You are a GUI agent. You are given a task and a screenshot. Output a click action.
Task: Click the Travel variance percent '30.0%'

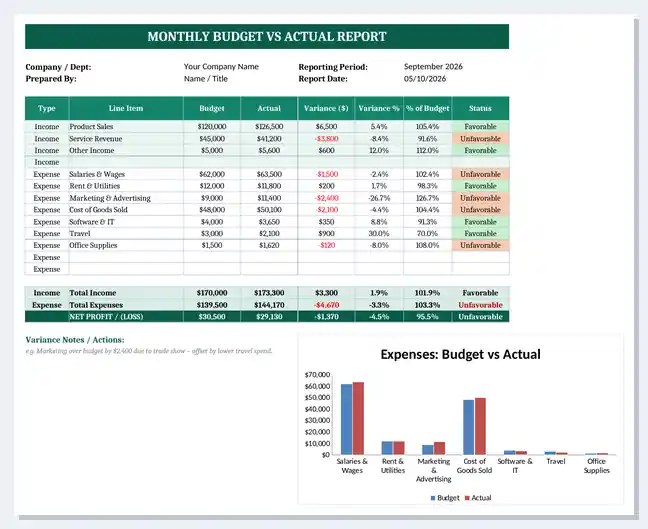pos(379,234)
